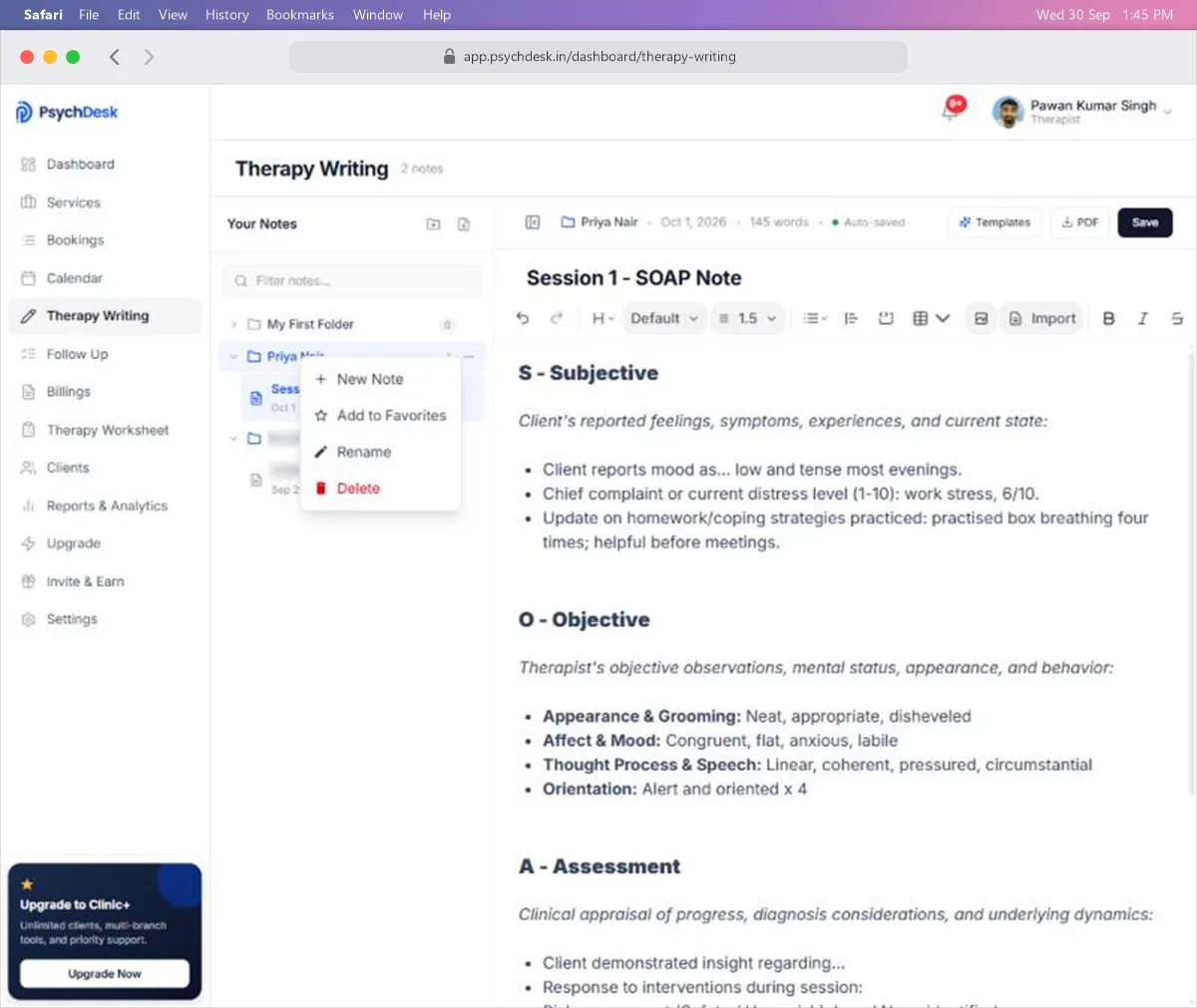The height and width of the screenshot is (1008, 1197).
Task: Open the 1.5 line spacing dropdown
Action: [x=747, y=318]
